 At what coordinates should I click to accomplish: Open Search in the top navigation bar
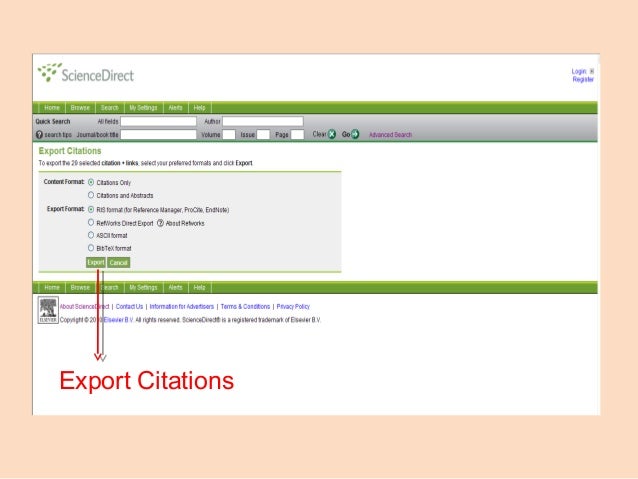[x=109, y=108]
